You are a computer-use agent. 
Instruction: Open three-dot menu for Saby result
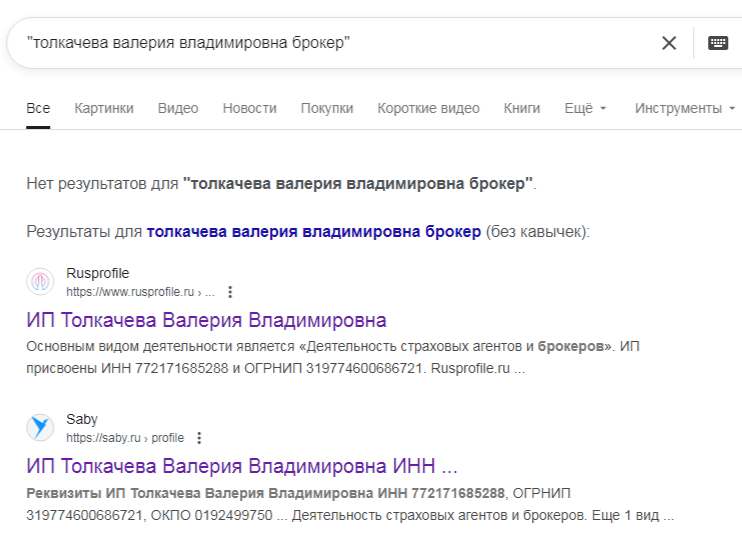pos(199,438)
